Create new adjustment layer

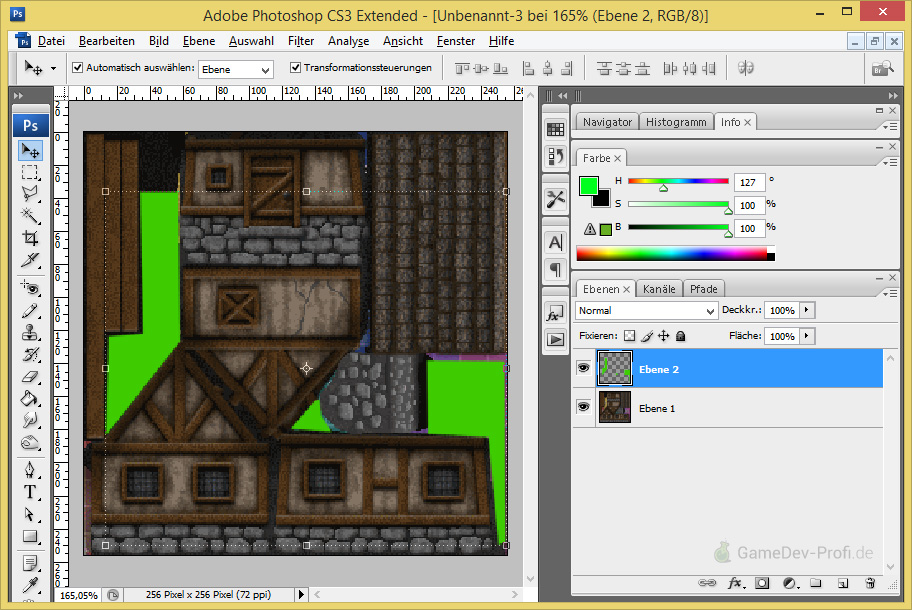coord(790,583)
